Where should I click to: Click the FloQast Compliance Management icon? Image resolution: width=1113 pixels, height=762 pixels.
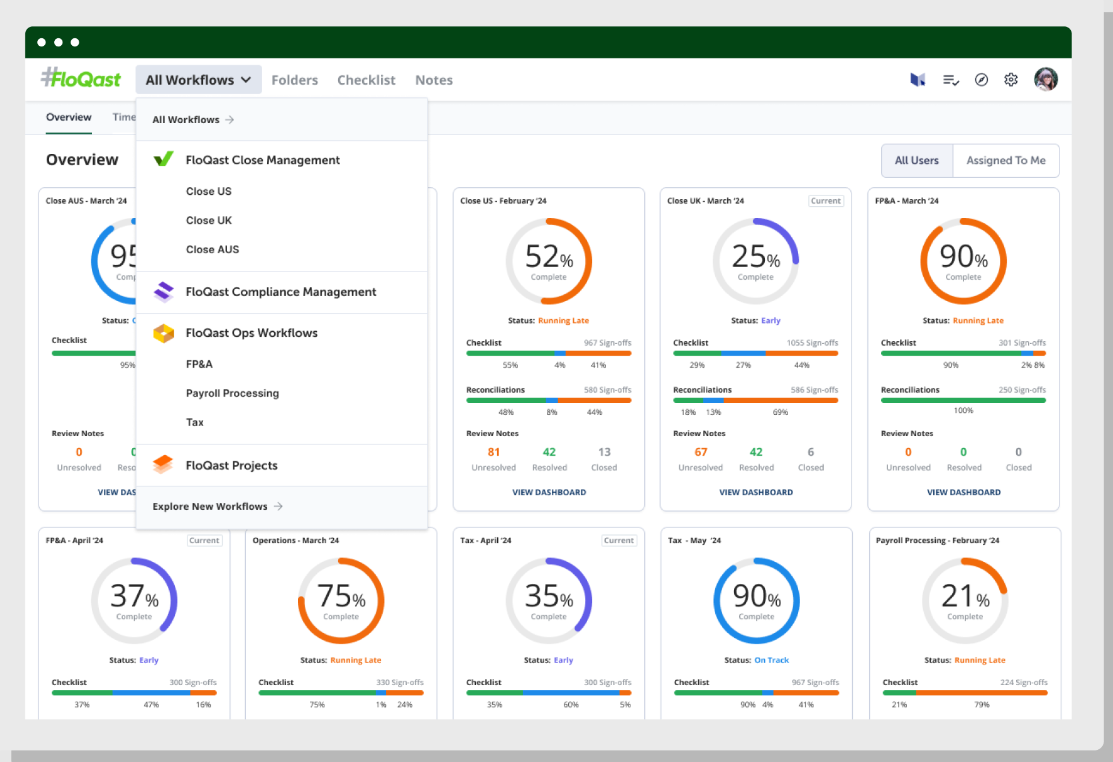click(x=163, y=292)
